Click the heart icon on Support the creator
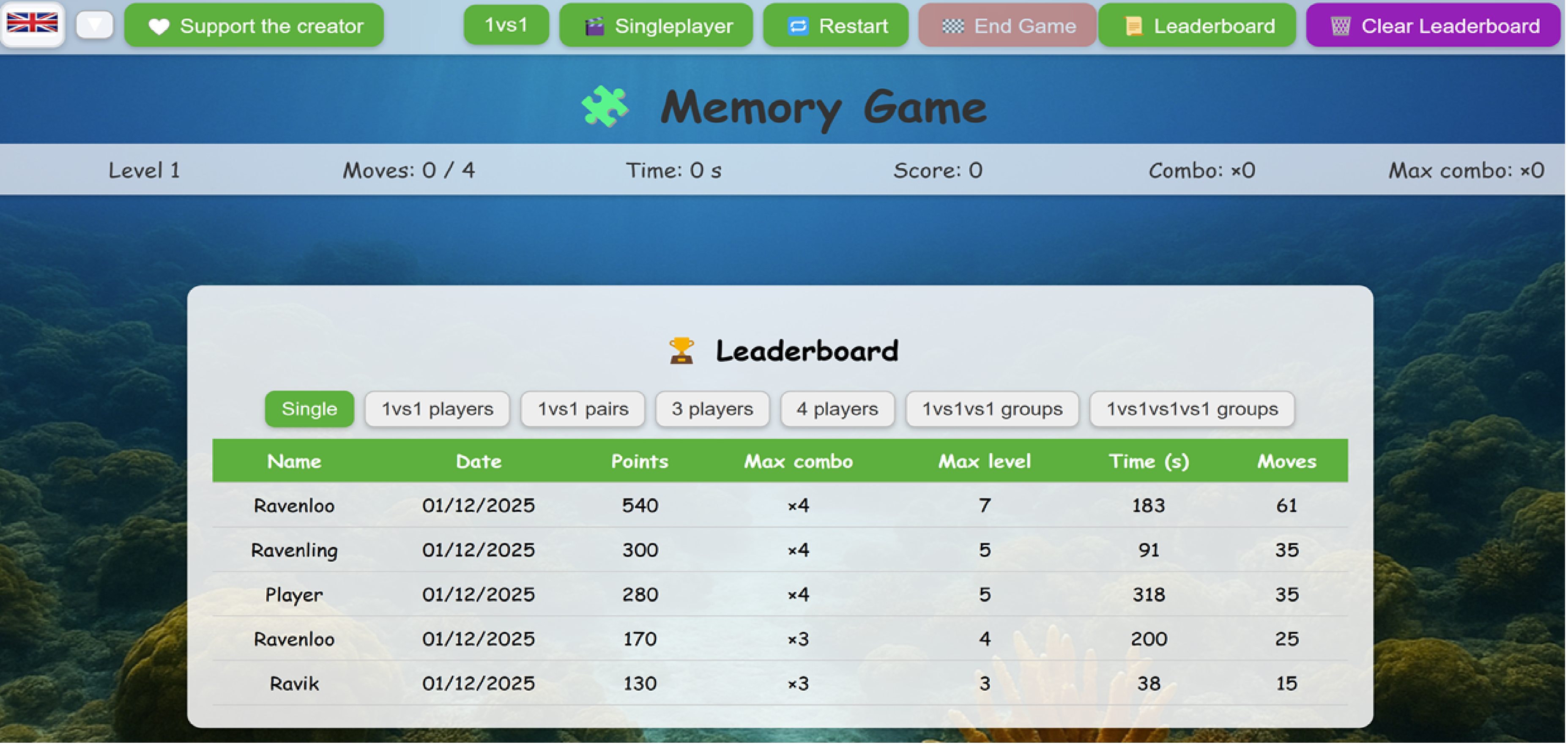The image size is (1568, 744). coord(159,26)
